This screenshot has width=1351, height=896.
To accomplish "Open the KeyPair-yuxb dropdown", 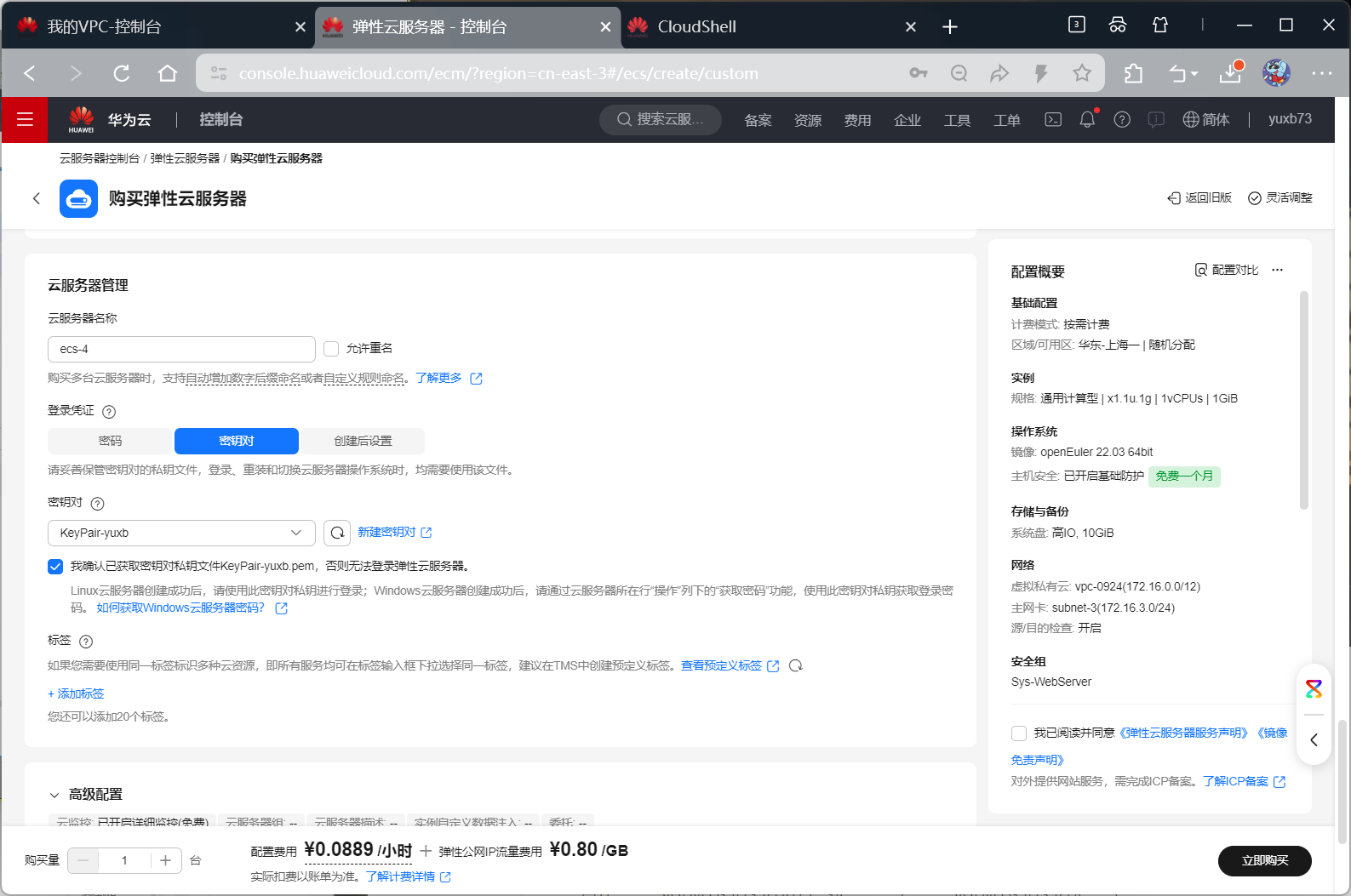I will click(181, 533).
